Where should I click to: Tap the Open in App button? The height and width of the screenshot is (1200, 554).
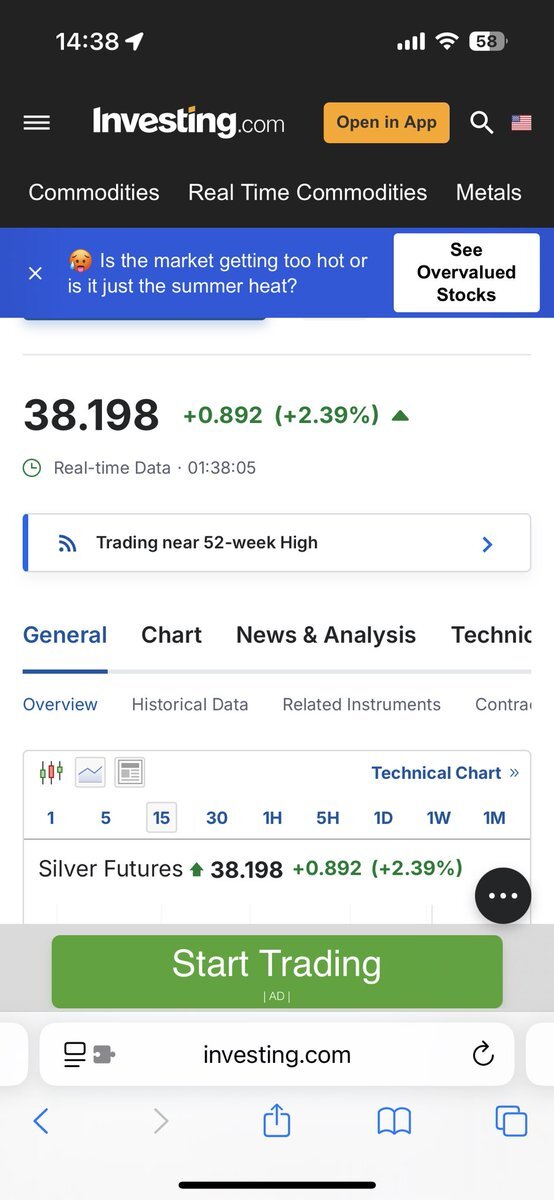(386, 123)
